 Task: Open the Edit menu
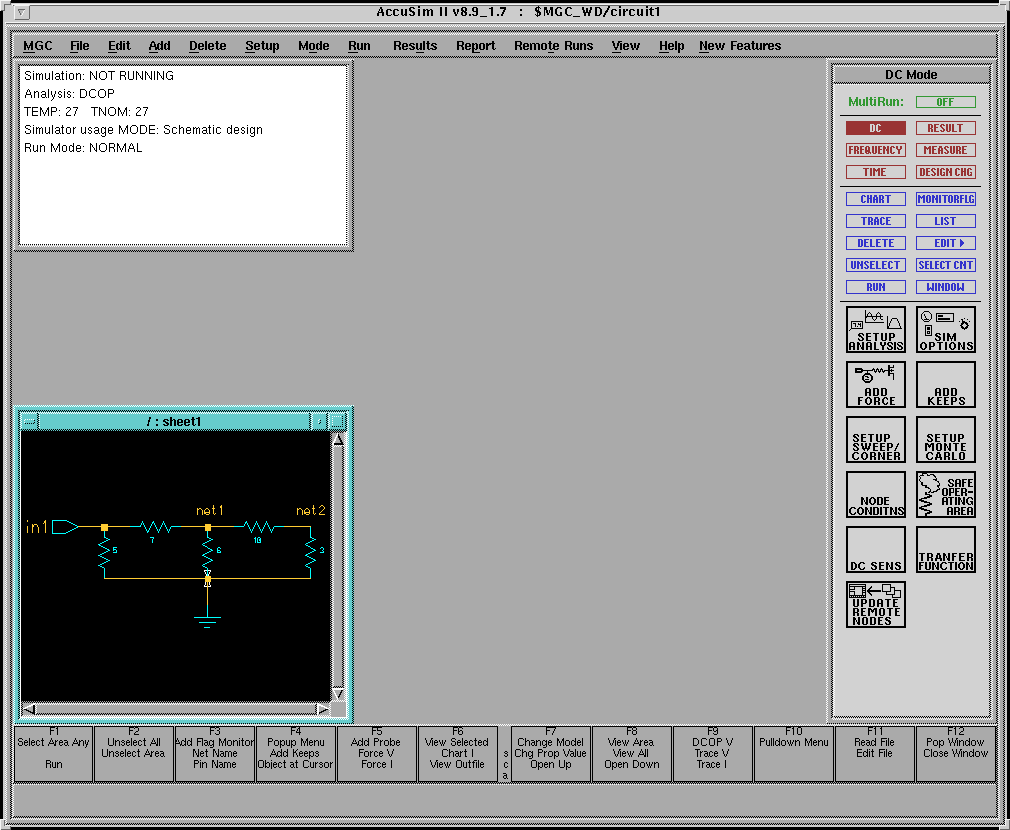pos(119,46)
